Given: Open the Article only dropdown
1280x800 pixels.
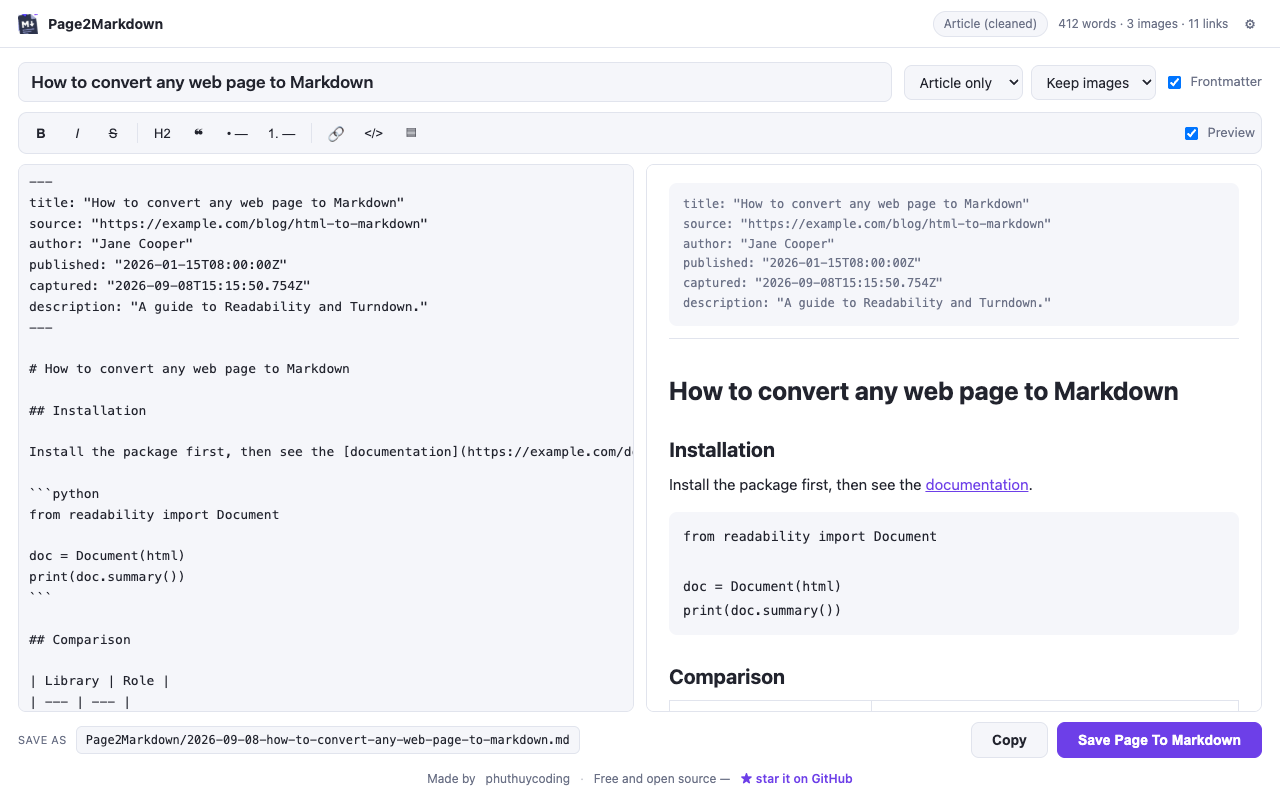Looking at the screenshot, I should pos(963,83).
